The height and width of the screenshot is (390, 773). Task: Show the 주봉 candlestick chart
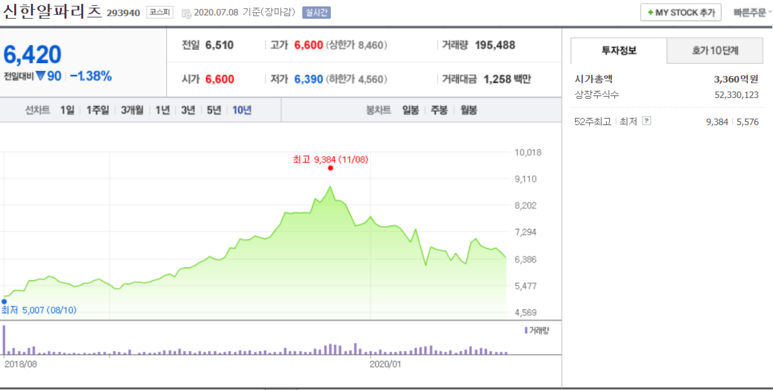click(x=439, y=110)
